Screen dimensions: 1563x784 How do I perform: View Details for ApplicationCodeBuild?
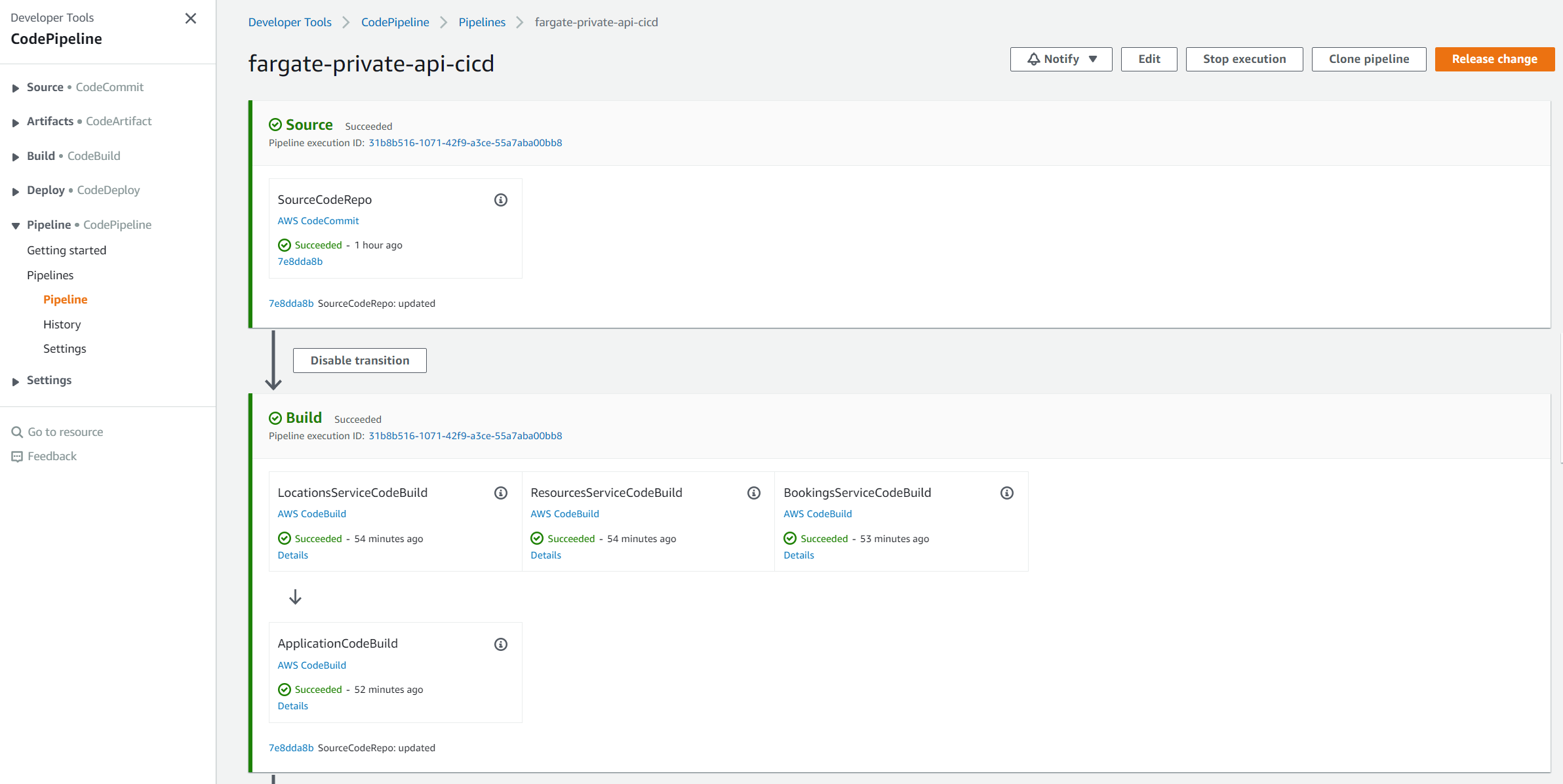[x=292, y=706]
